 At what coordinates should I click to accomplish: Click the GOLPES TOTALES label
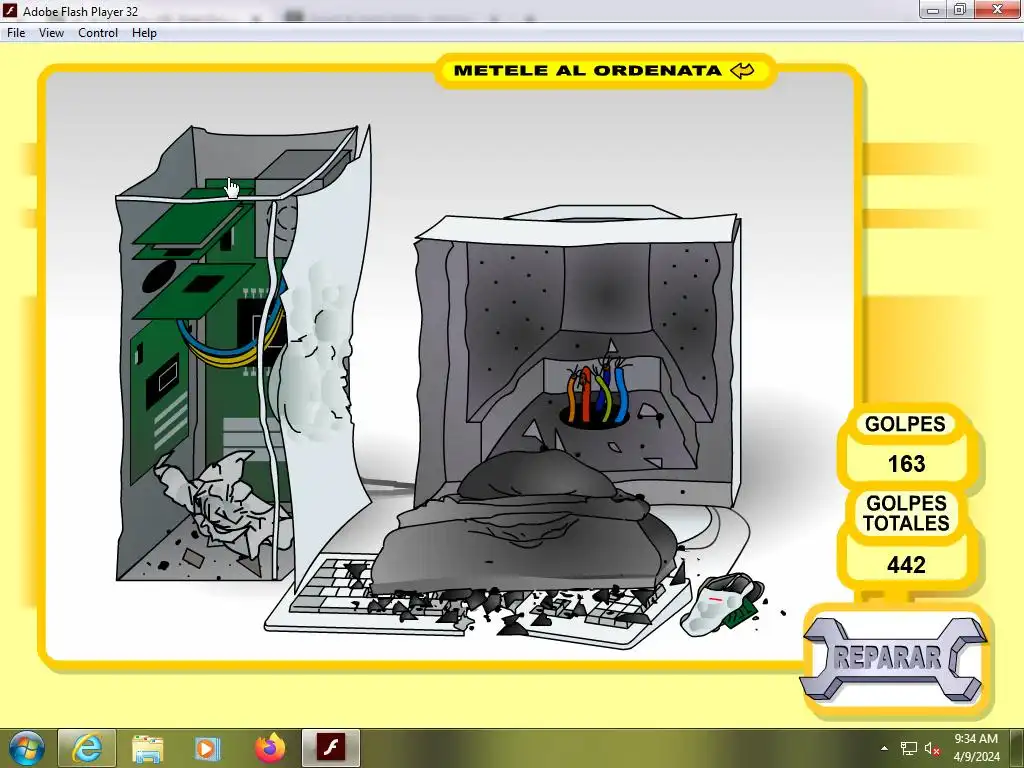click(x=906, y=513)
